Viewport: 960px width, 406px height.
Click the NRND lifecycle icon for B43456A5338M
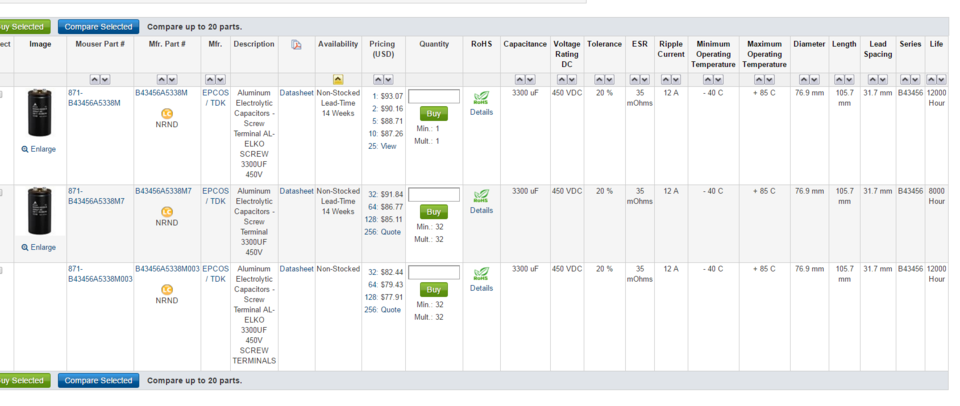point(167,113)
